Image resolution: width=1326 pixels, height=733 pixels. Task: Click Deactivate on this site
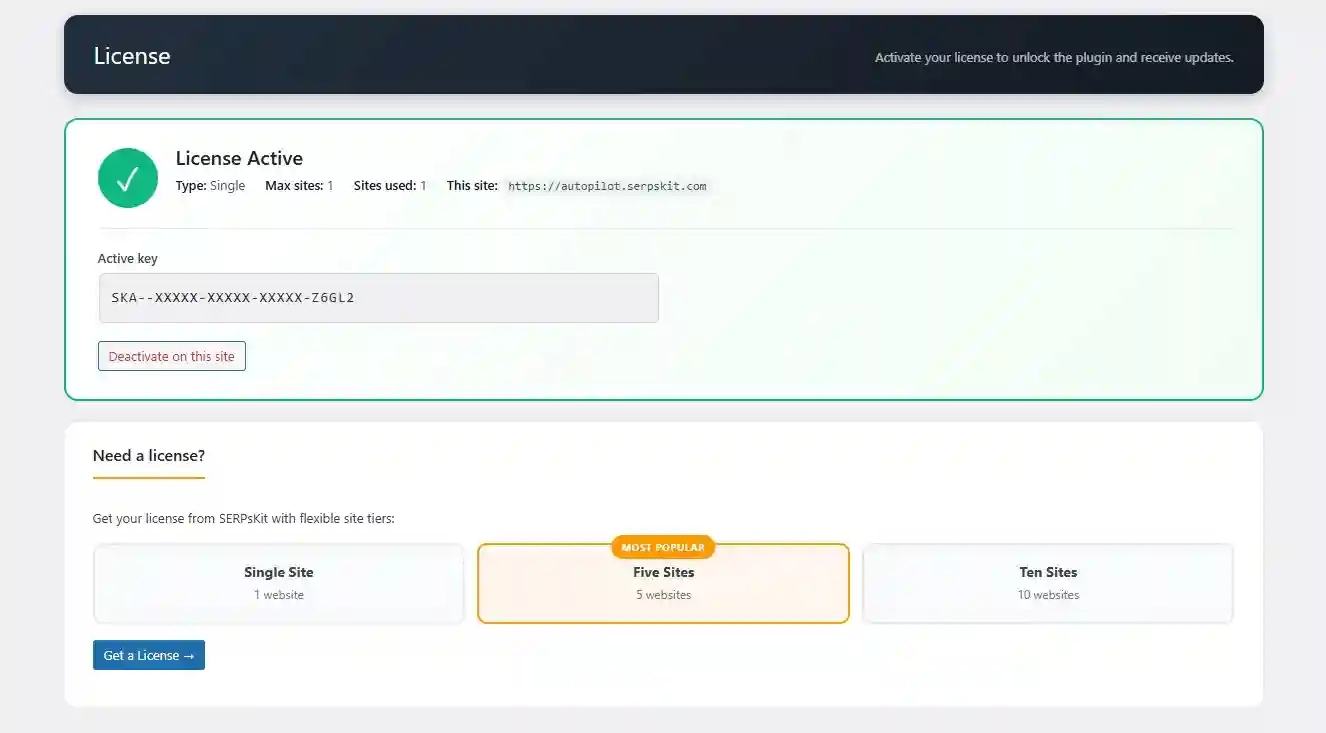point(171,356)
